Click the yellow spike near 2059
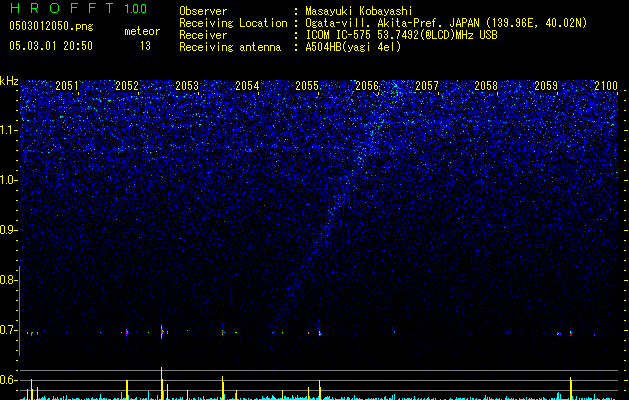This screenshot has height=400, width=629. coord(570,388)
